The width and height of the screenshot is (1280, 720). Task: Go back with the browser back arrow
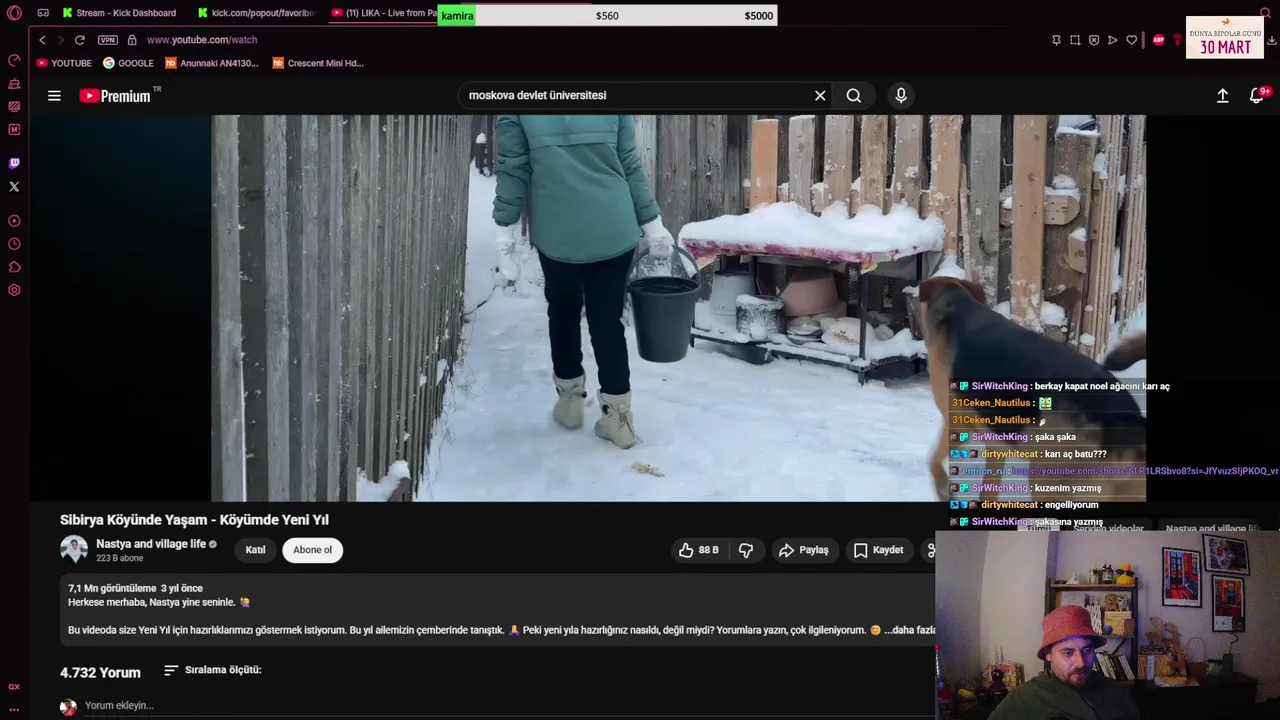(42, 40)
